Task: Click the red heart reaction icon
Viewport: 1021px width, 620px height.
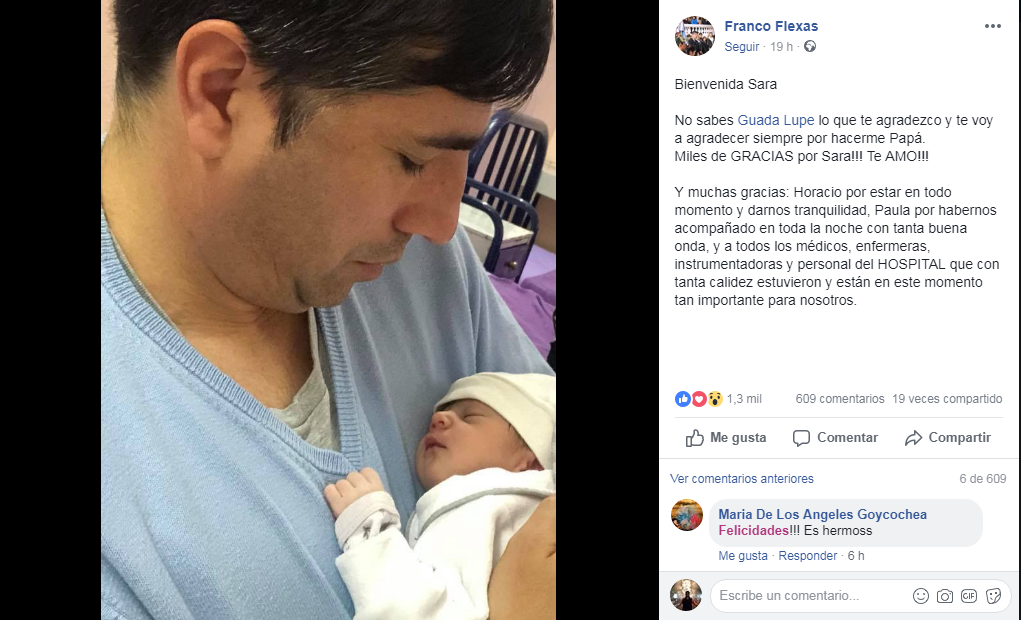Action: (699, 399)
